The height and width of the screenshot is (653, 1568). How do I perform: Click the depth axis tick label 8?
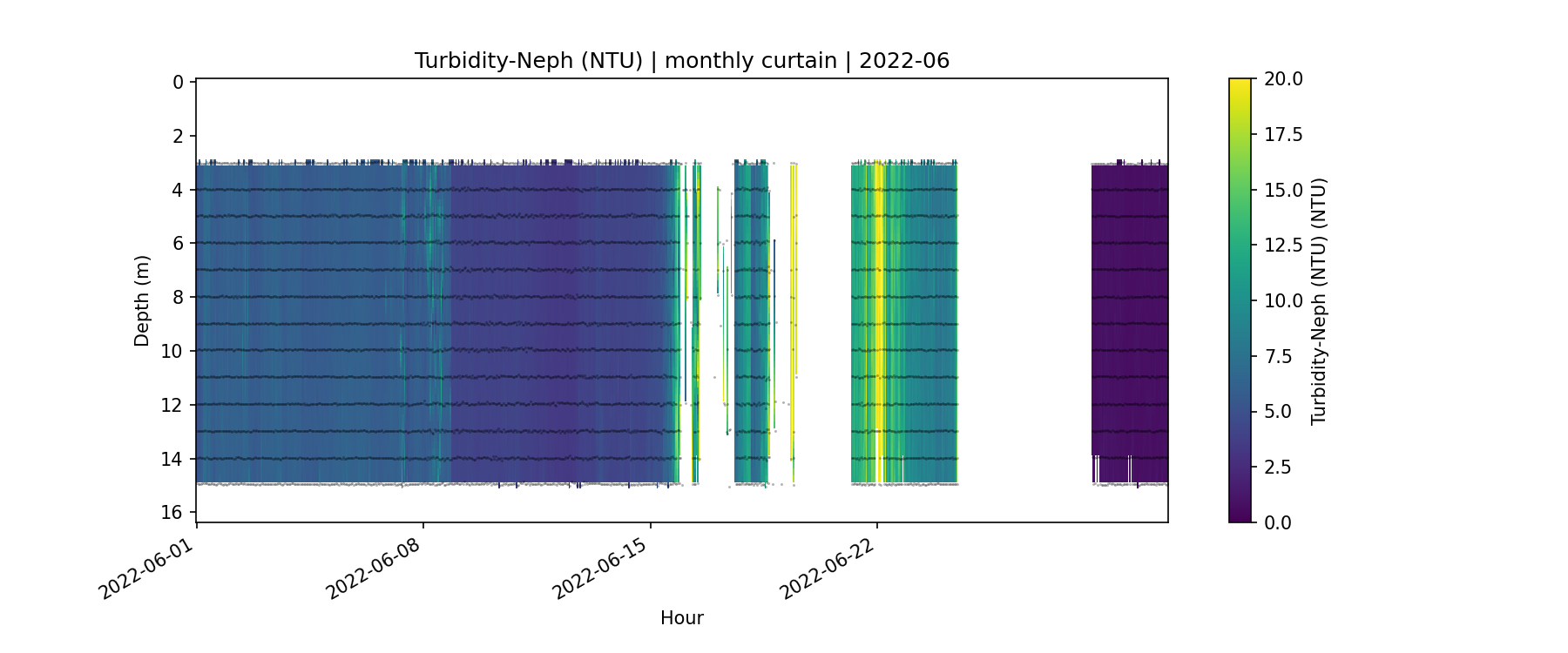179,297
